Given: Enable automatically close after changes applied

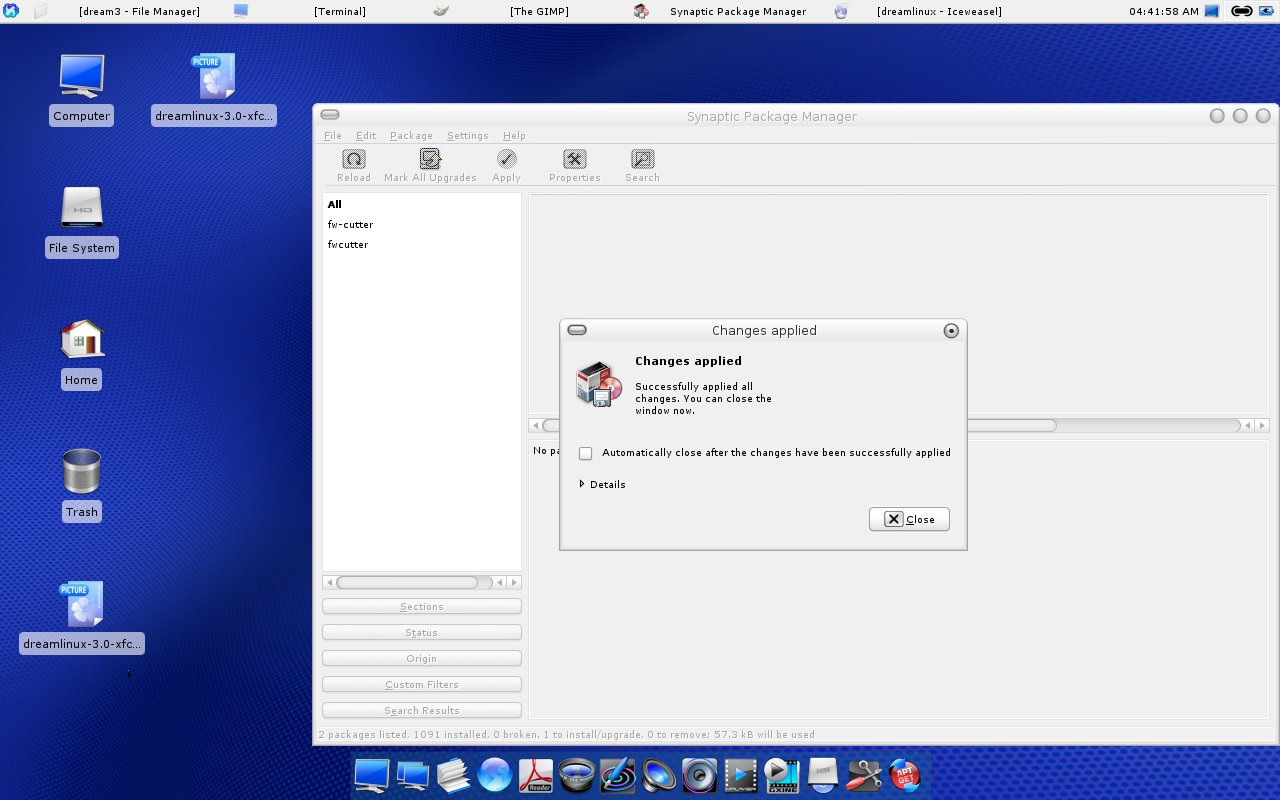Looking at the screenshot, I should tap(585, 453).
